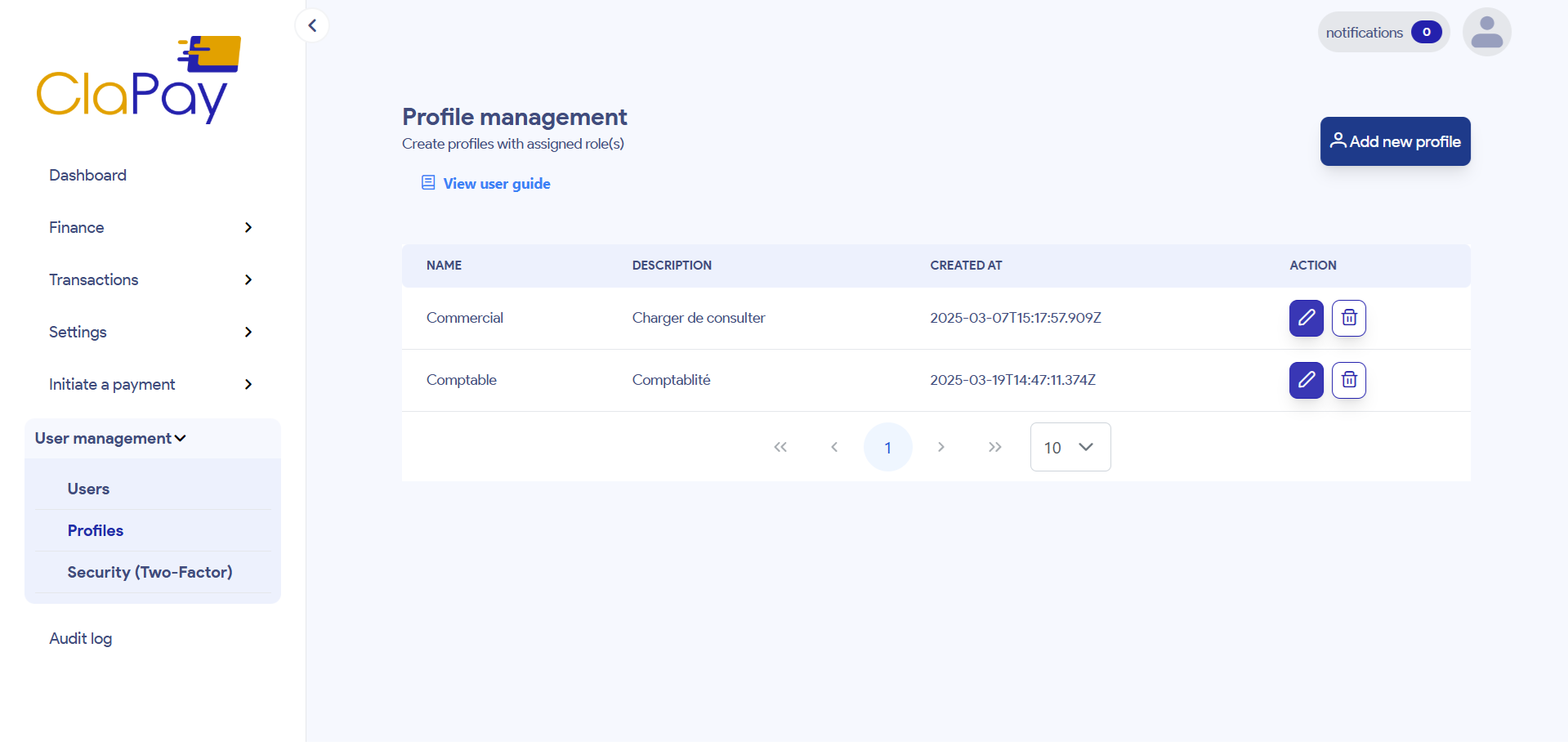Go to the last page of results
This screenshot has height=746, width=1568.
[x=994, y=447]
